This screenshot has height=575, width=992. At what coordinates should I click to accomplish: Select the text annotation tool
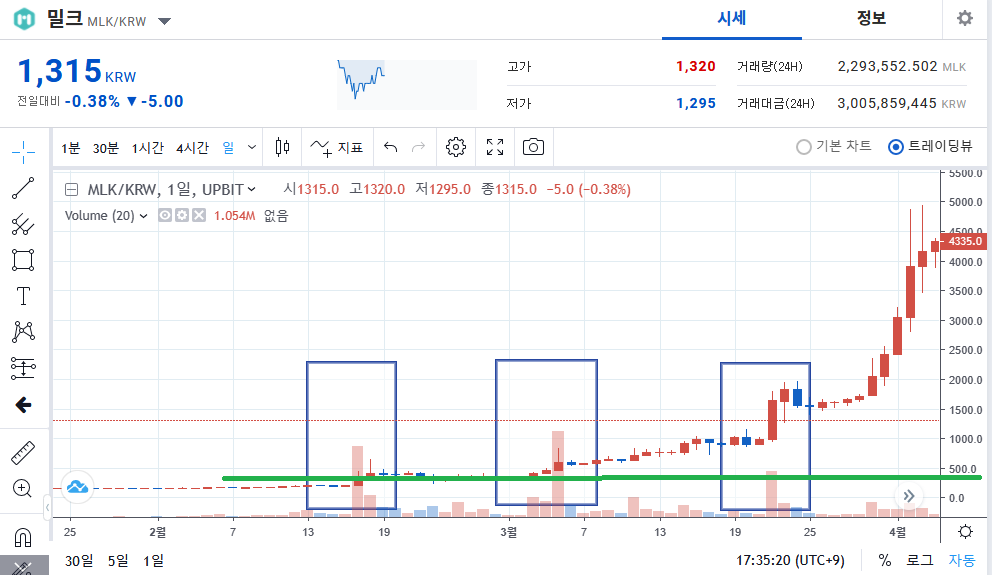click(x=23, y=296)
